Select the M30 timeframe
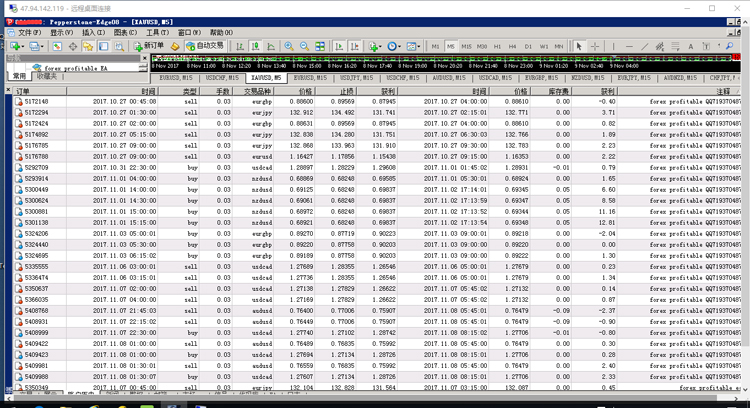The width and height of the screenshot is (750, 408). [482, 46]
